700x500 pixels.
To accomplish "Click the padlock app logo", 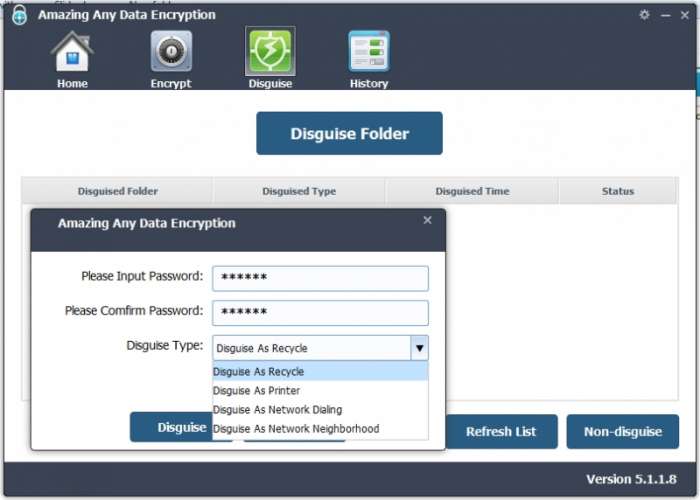I will [19, 15].
